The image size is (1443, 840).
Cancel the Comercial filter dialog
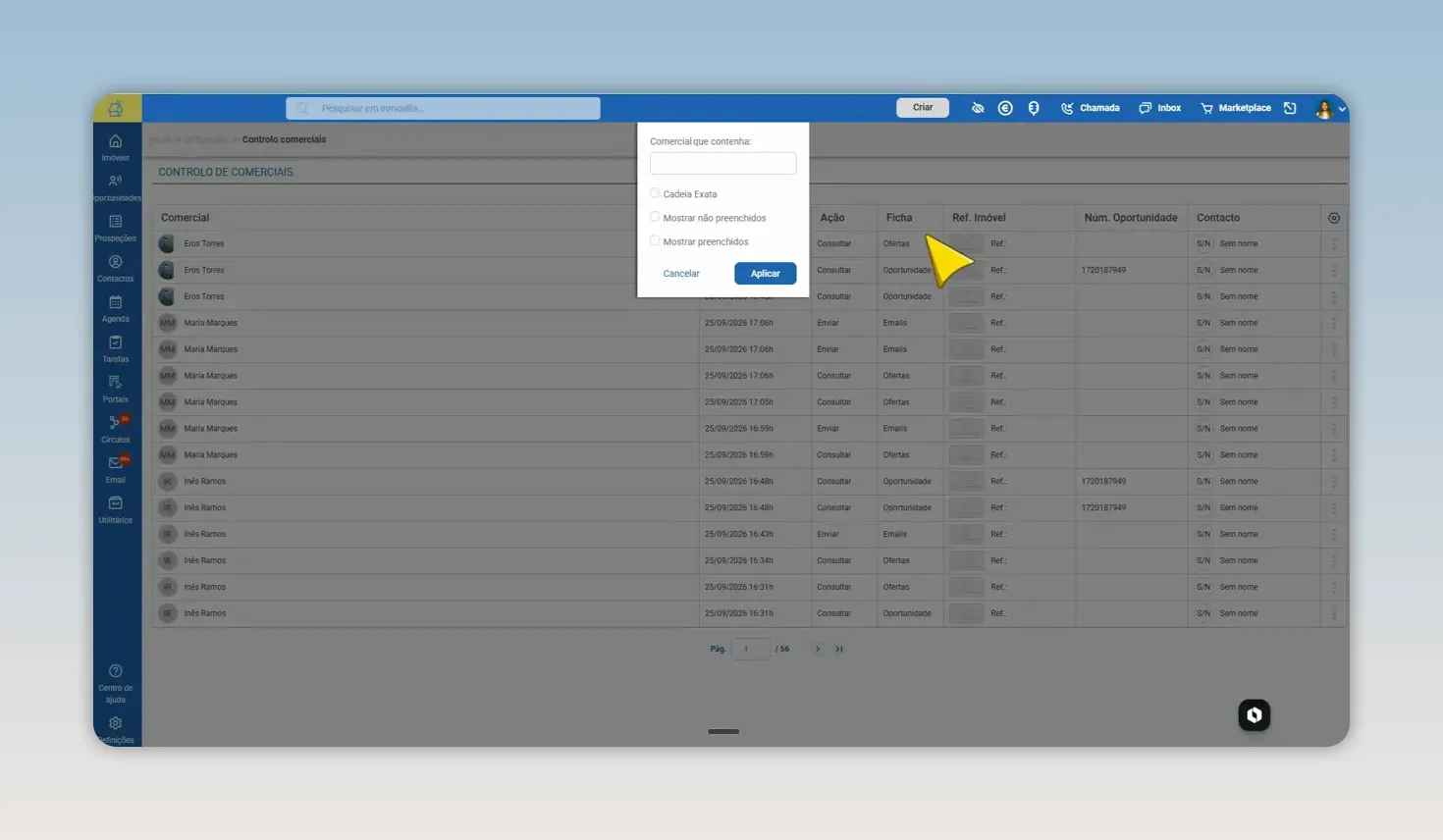pos(681,274)
